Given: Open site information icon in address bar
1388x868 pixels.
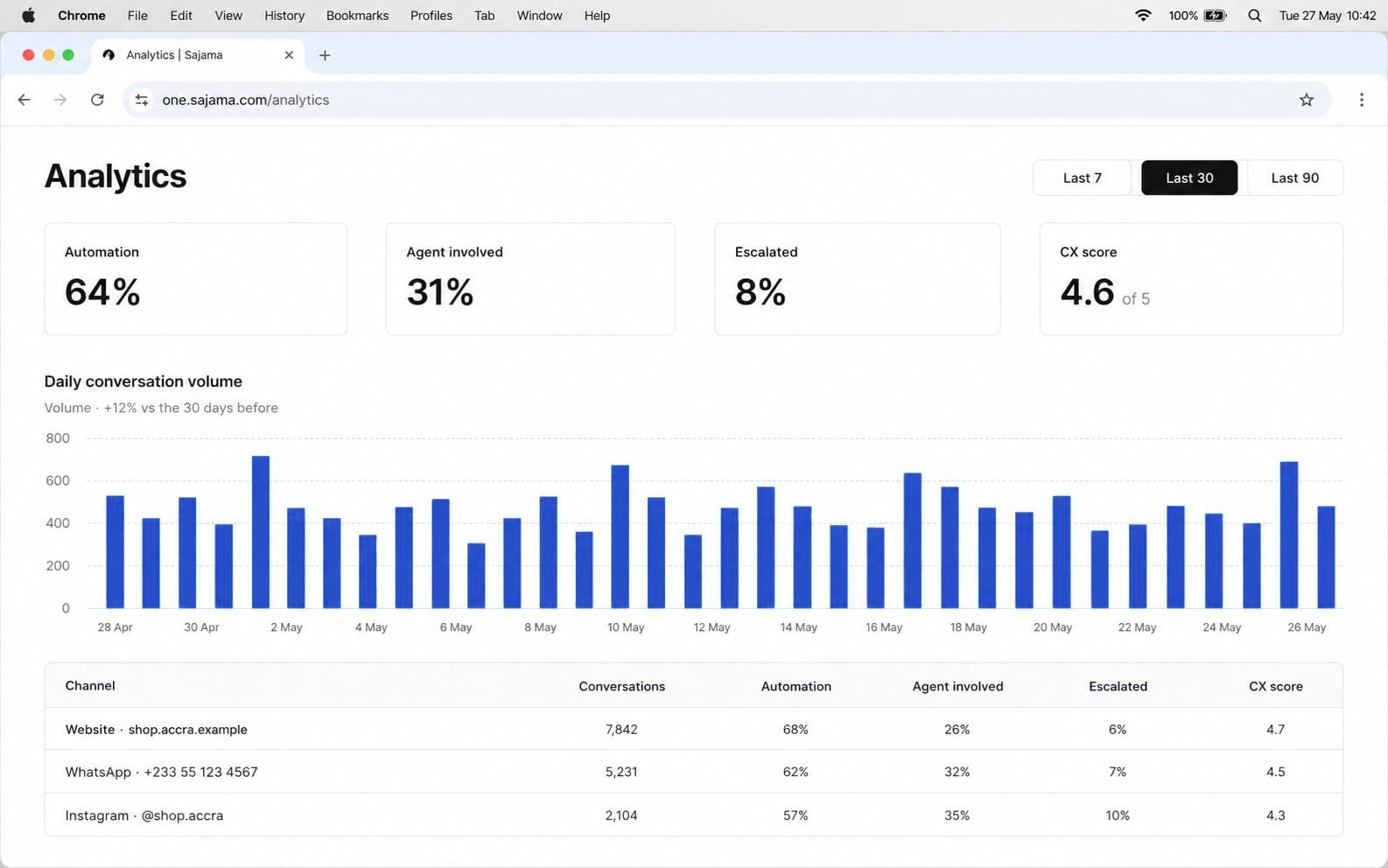Looking at the screenshot, I should point(141,100).
